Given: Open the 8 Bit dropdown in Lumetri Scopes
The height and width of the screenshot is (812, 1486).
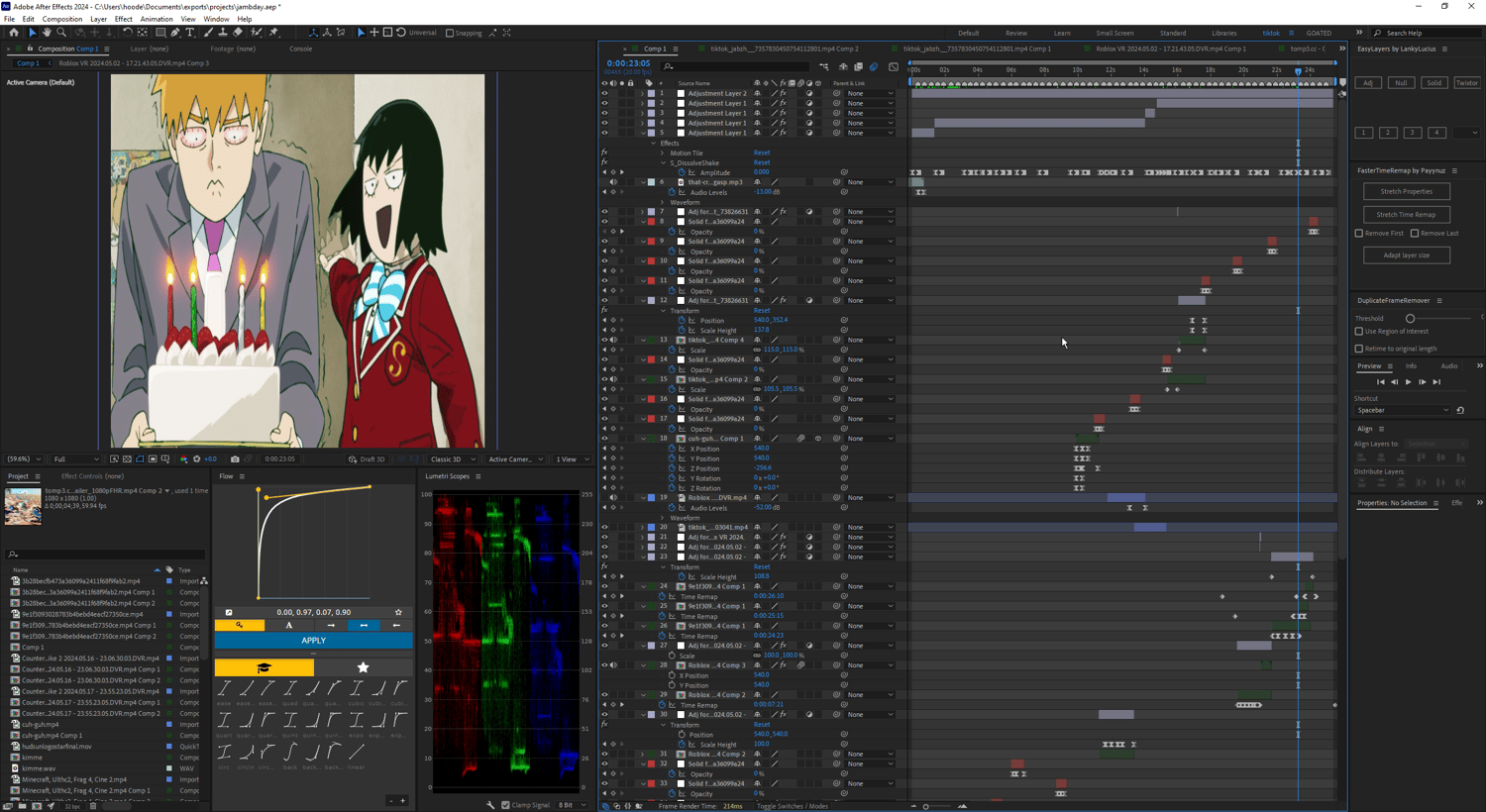Looking at the screenshot, I should pos(571,805).
